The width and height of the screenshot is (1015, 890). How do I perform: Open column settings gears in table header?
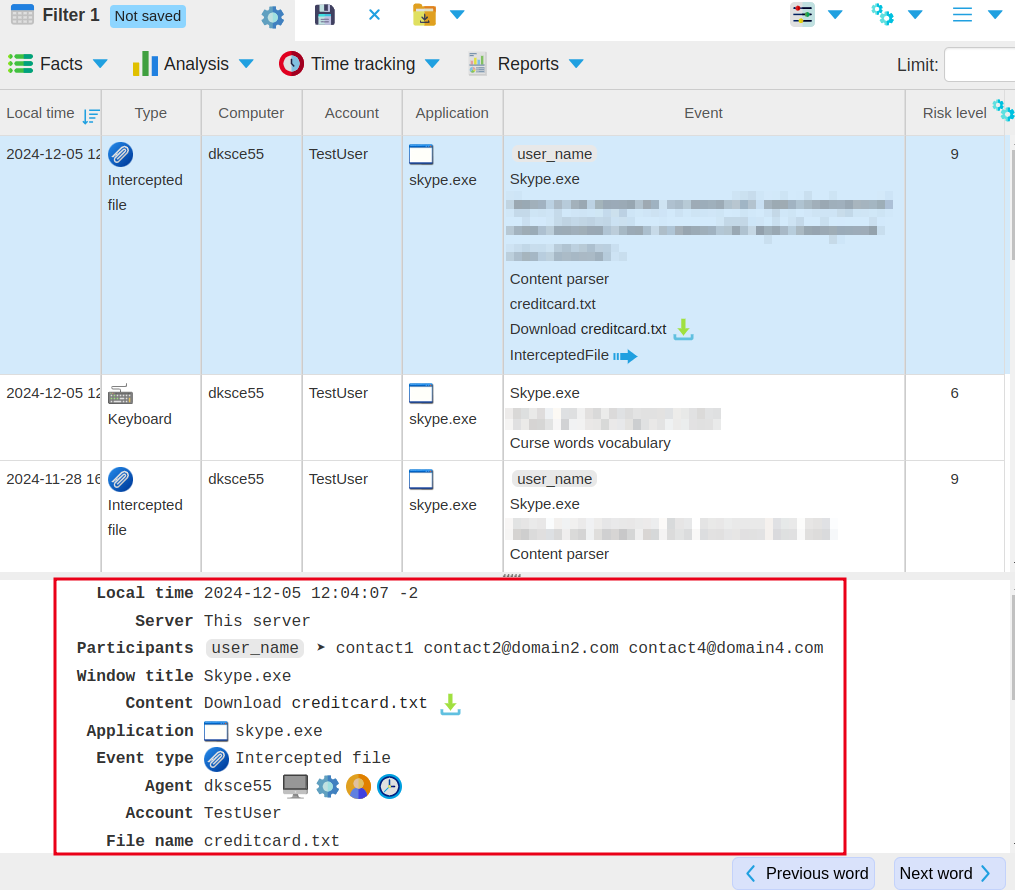(1002, 110)
